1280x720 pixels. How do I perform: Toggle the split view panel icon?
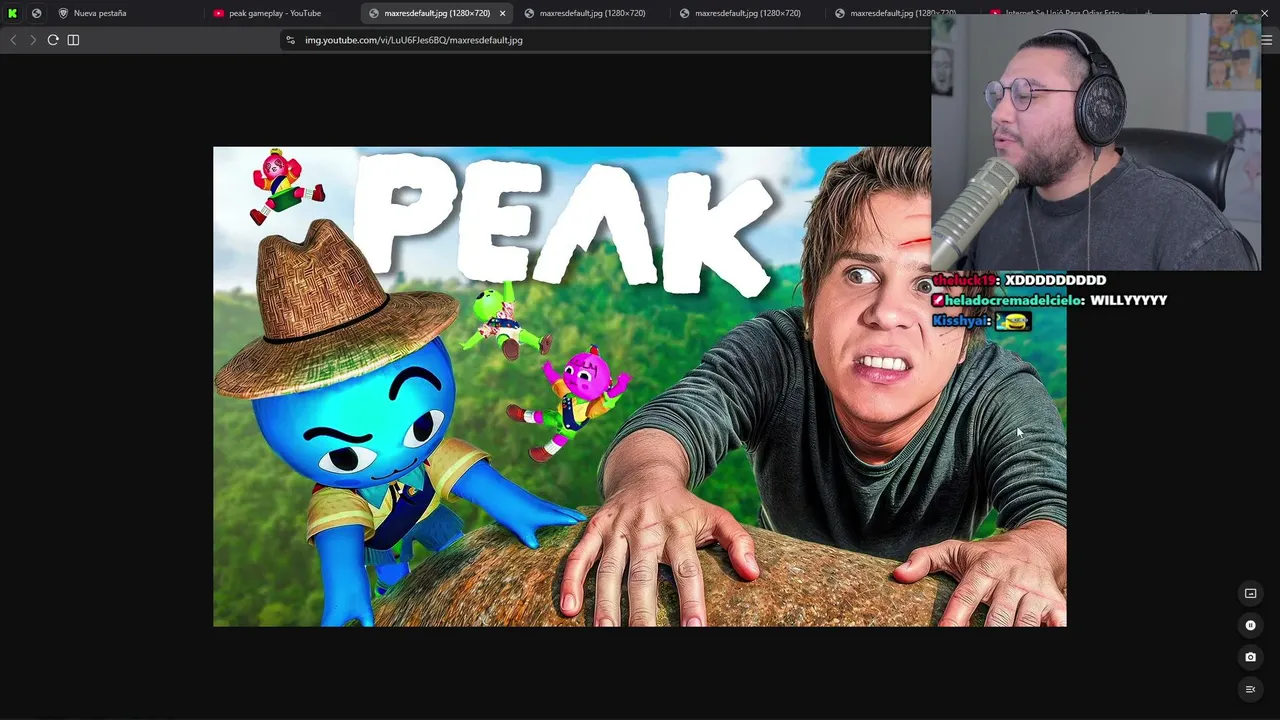coord(73,40)
